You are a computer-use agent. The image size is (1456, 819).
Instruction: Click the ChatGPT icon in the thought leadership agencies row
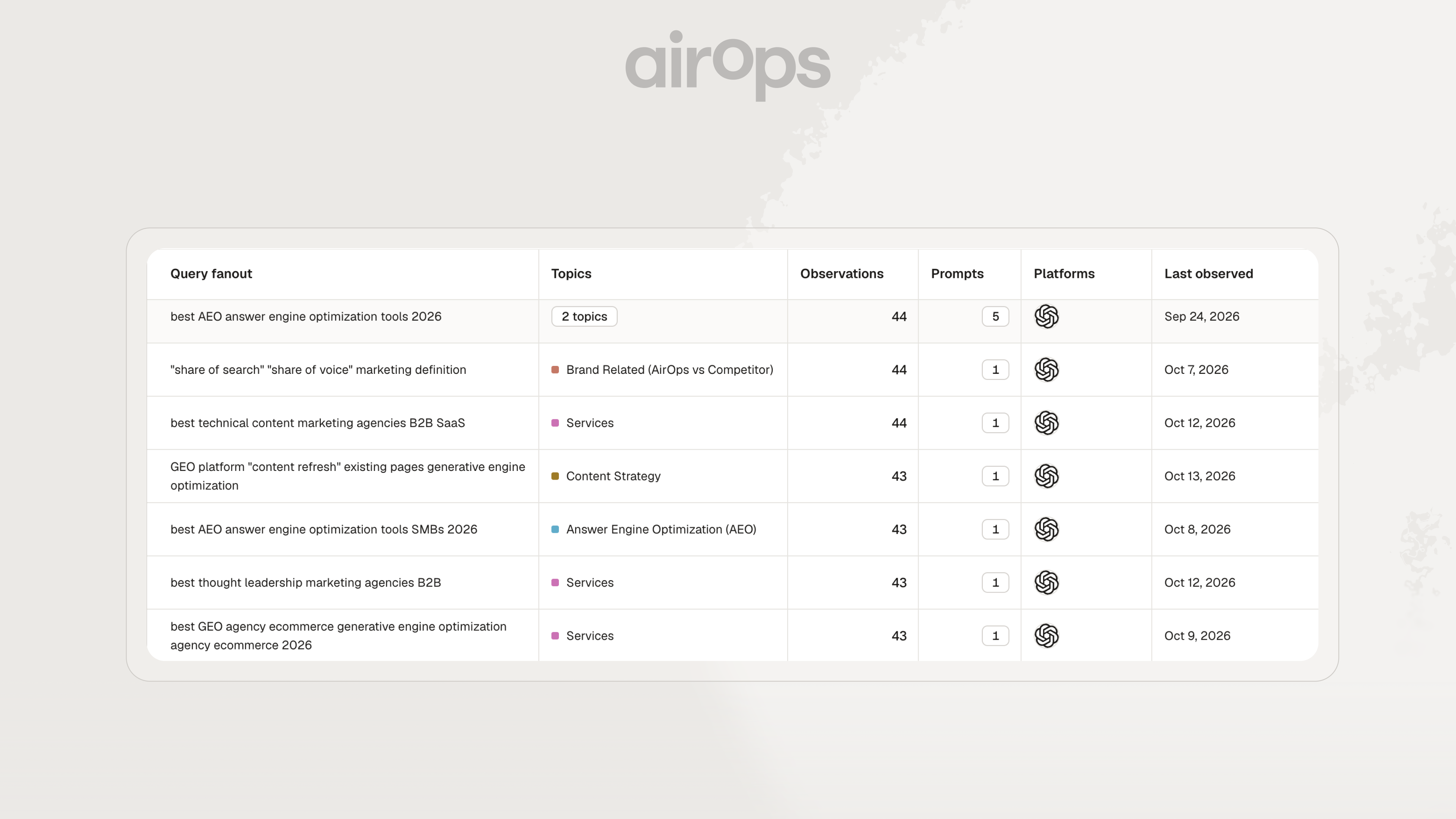pos(1046,582)
